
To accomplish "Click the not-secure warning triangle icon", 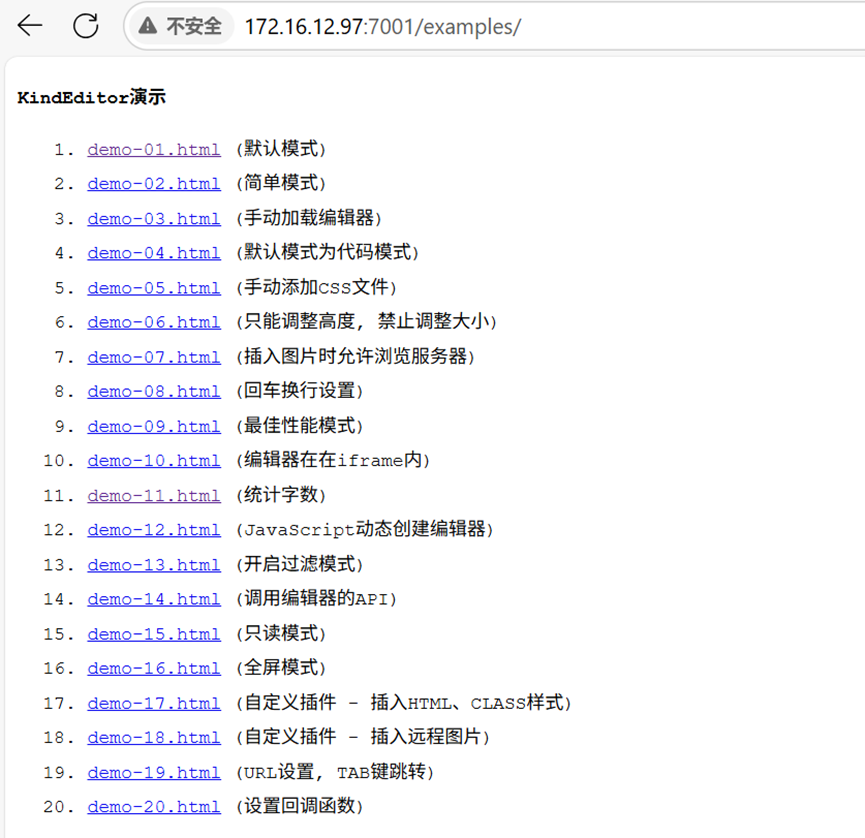I will pyautogui.click(x=147, y=25).
